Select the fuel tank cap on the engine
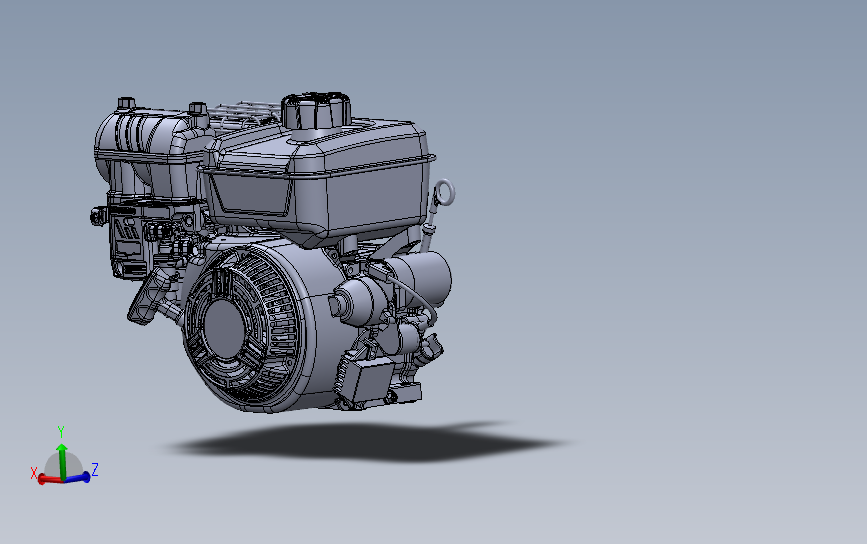Screen dimensions: 867x544 click(x=316, y=111)
